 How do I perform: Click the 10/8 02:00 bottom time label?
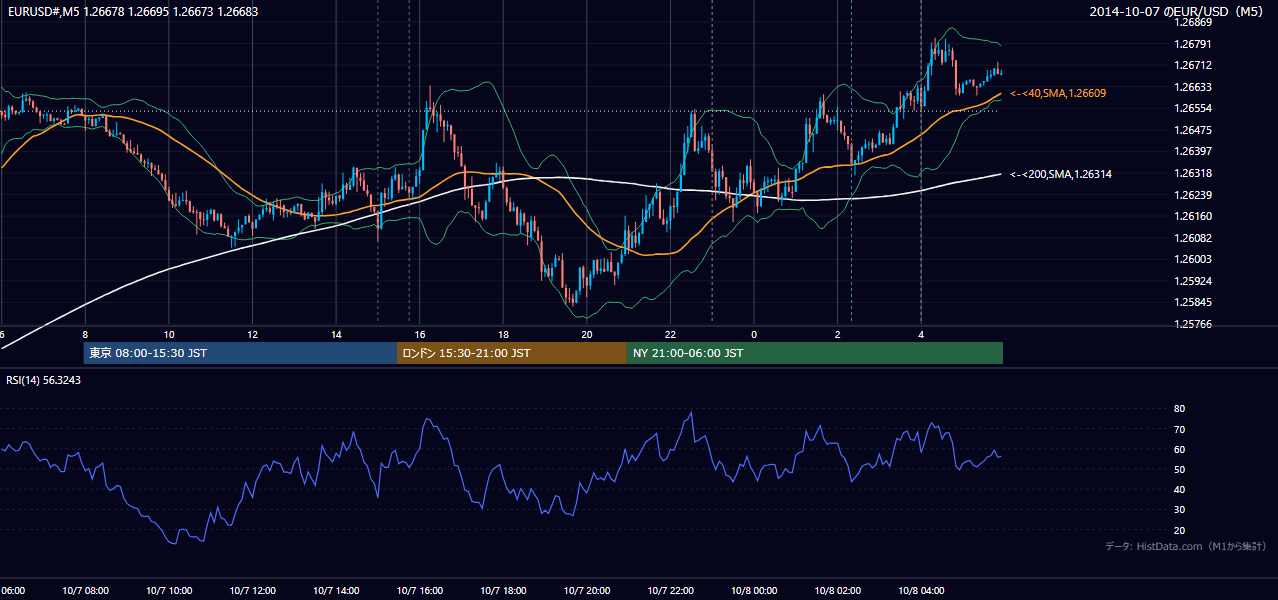click(837, 591)
